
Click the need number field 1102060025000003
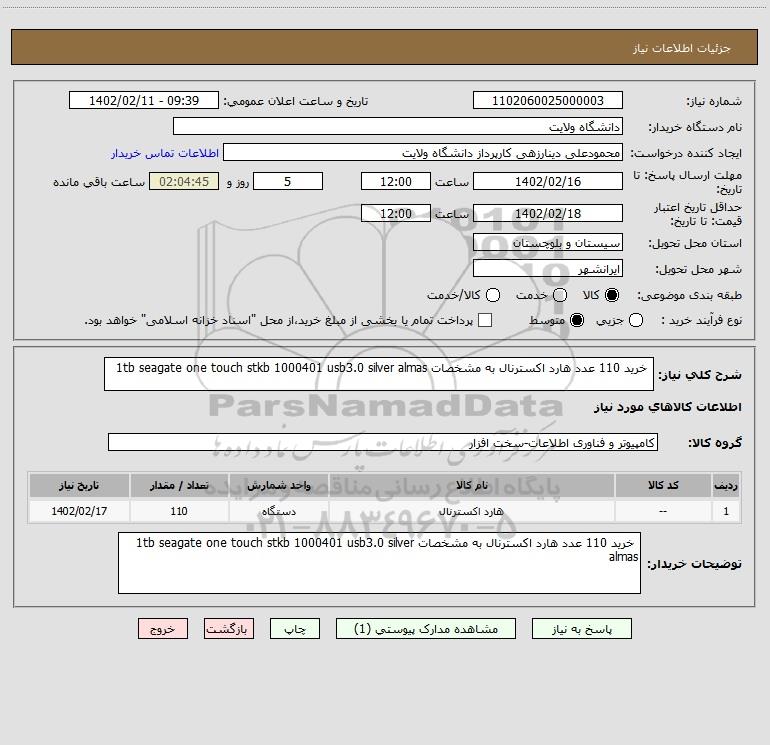point(548,101)
